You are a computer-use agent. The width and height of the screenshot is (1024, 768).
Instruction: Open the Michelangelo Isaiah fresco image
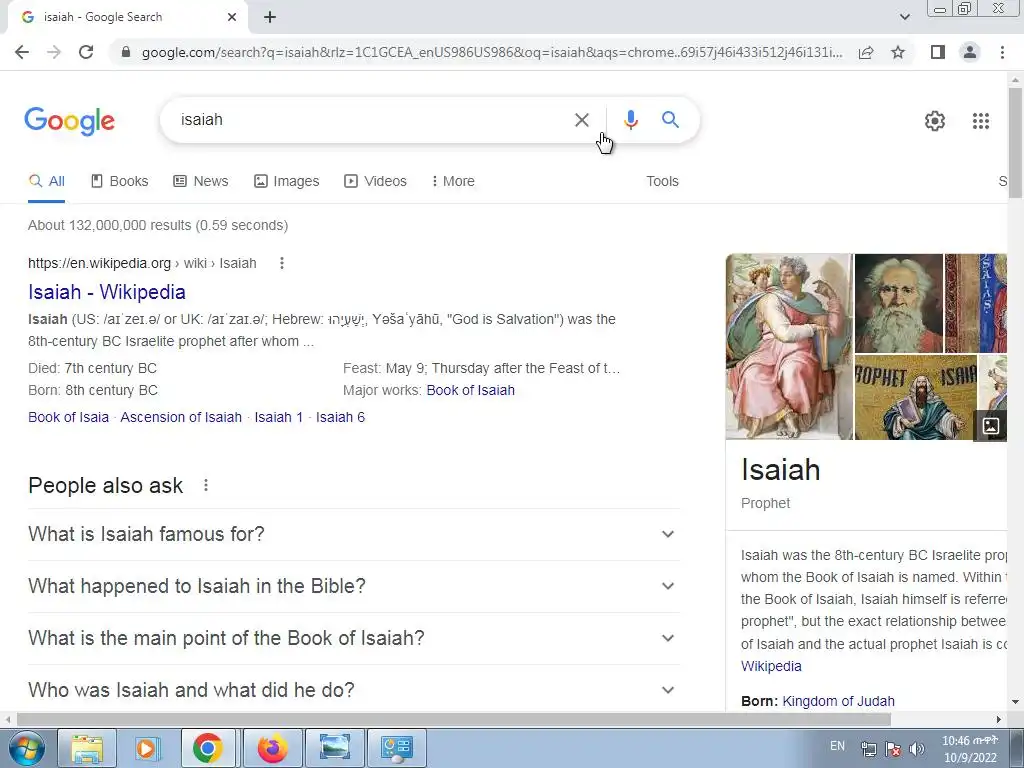789,347
